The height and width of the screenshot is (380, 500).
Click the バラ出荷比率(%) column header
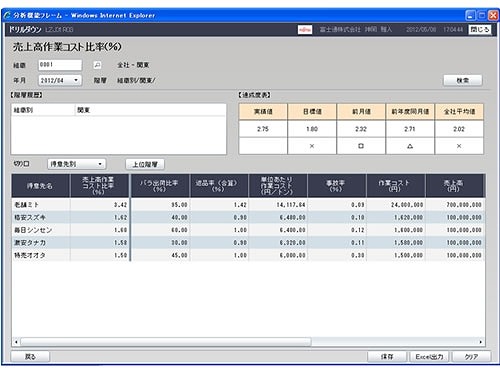[x=160, y=186]
